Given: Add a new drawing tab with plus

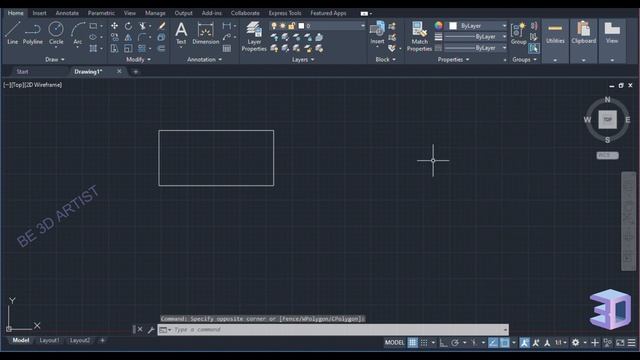Looking at the screenshot, I should (136, 72).
